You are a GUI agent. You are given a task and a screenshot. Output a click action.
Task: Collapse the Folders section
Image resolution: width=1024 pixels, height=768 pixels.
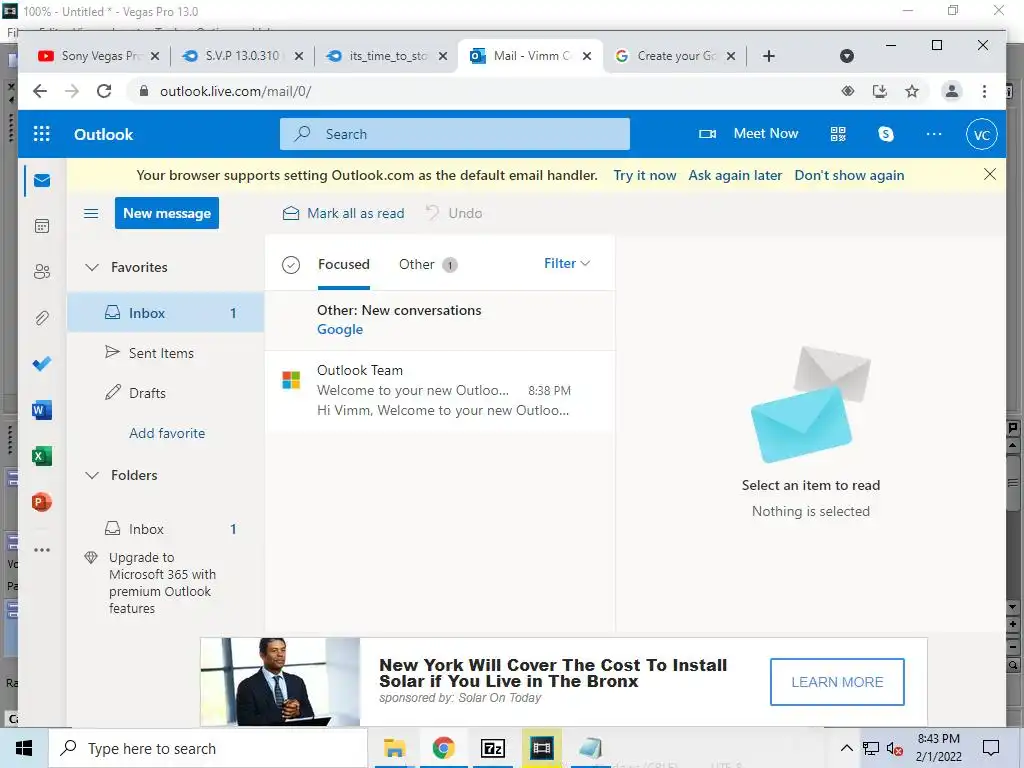click(x=92, y=475)
